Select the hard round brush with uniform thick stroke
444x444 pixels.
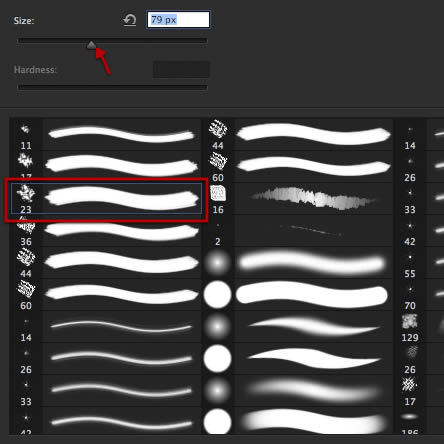click(x=297, y=295)
